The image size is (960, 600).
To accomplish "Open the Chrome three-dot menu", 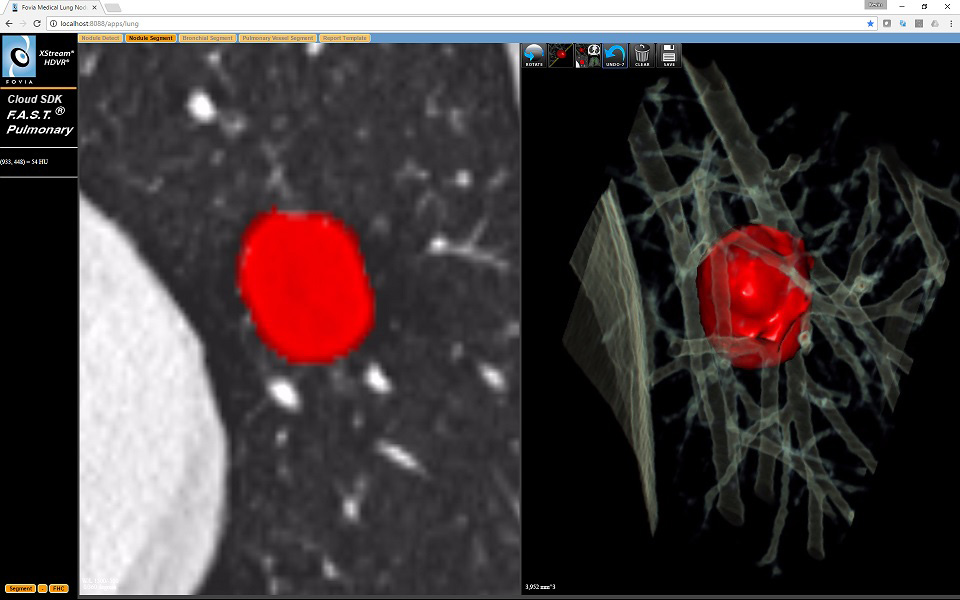I will [948, 23].
